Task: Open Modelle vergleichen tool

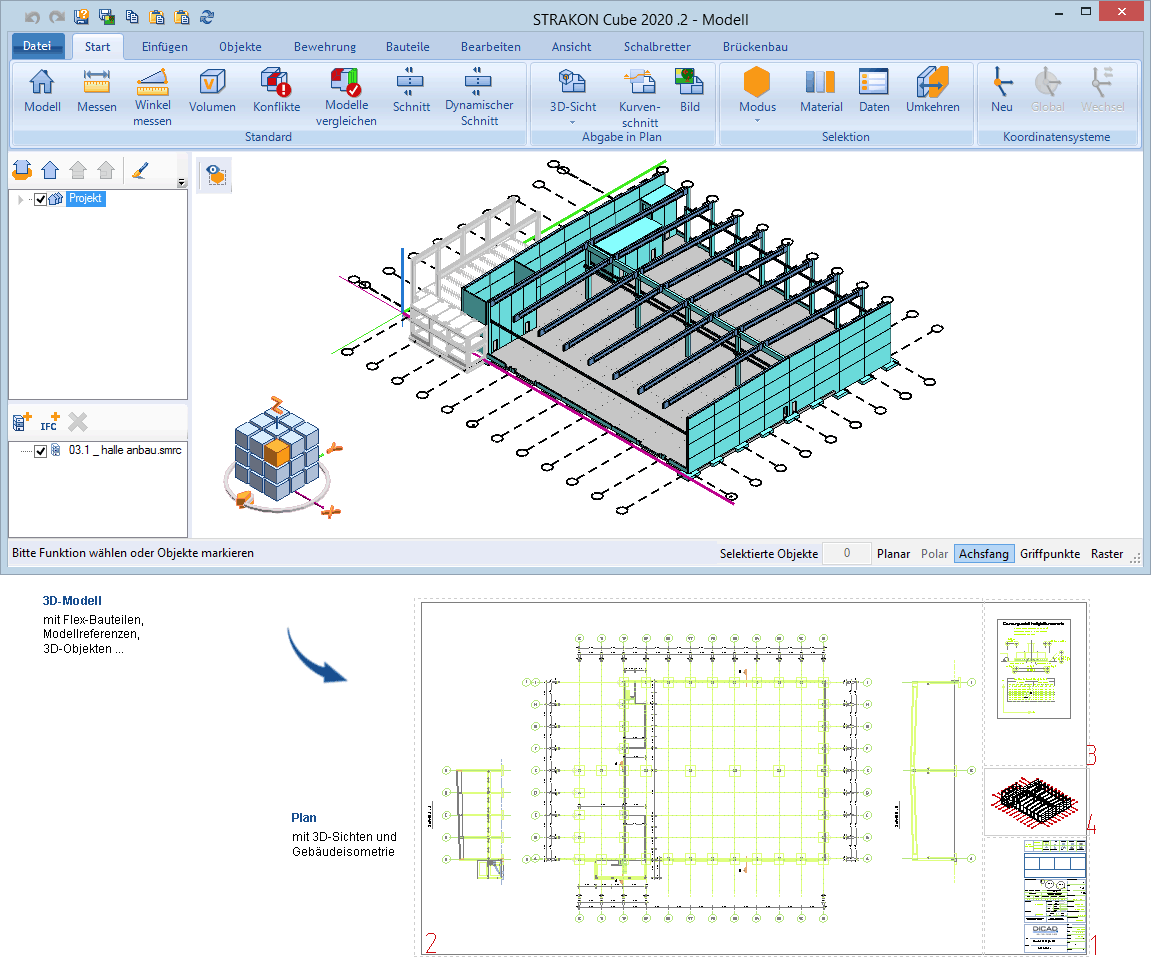Action: [346, 97]
